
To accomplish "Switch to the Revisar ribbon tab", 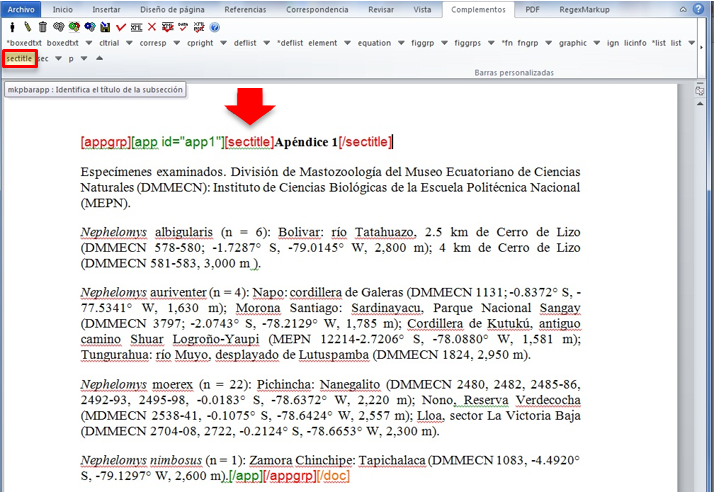I will pos(381,9).
